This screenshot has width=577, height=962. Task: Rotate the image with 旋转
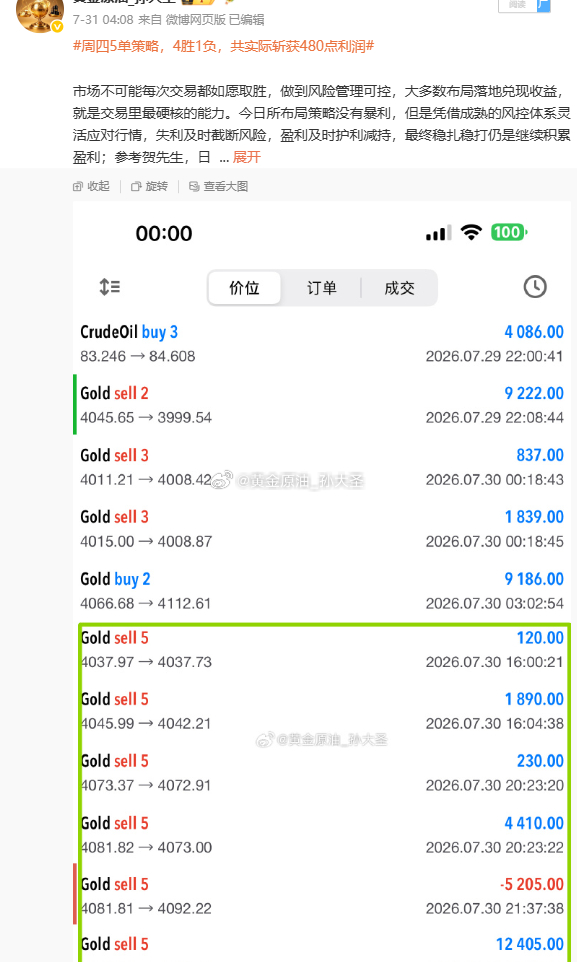click(x=149, y=187)
